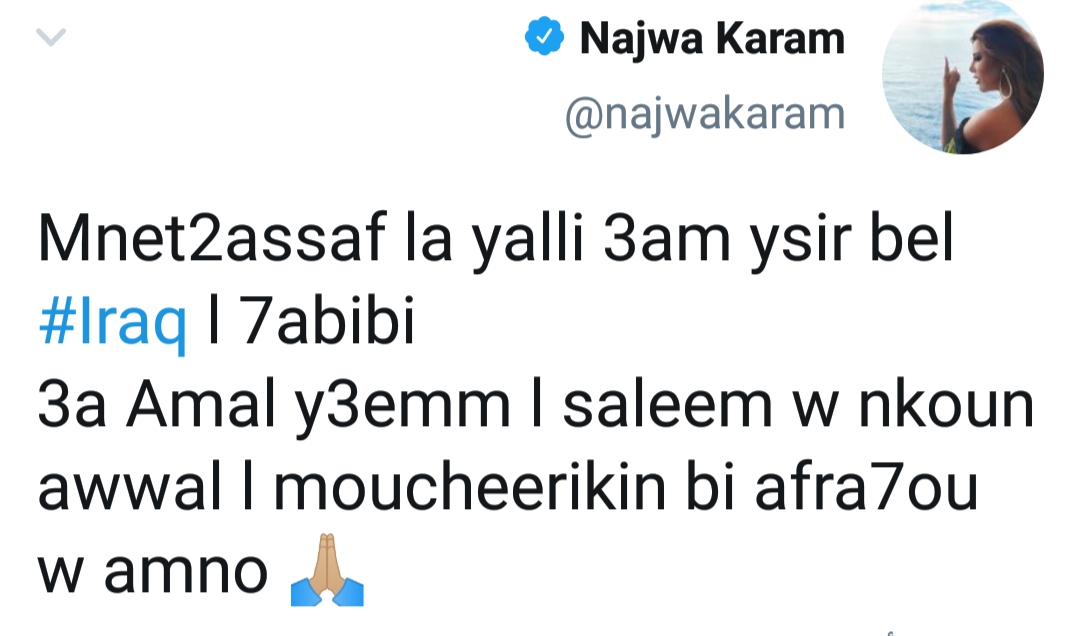Click the @najwakaram handle
The height and width of the screenshot is (636, 1079).
(x=705, y=114)
